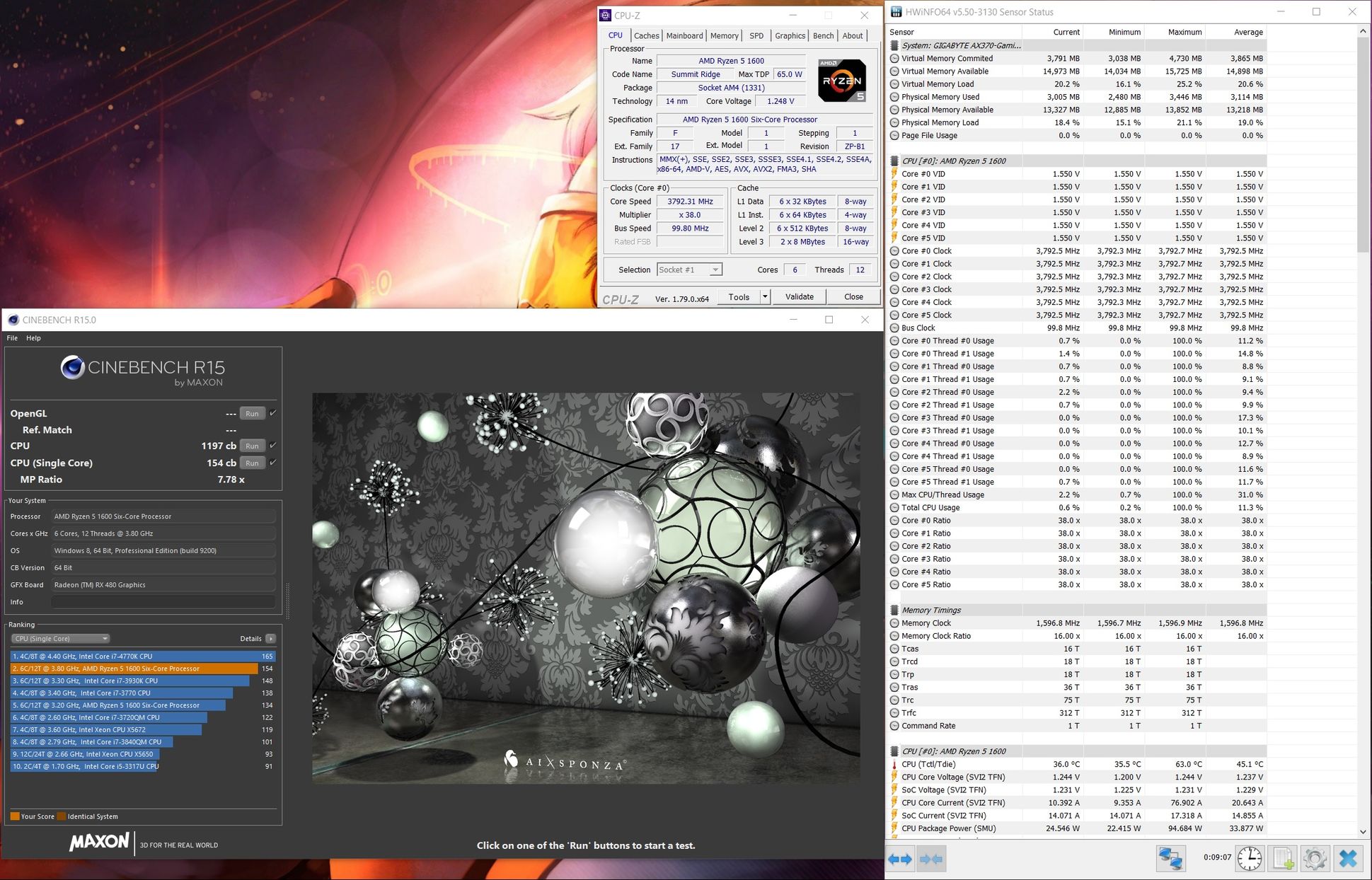Click HWiNFO64 title bar application icon
The width and height of the screenshot is (1372, 880).
point(896,11)
